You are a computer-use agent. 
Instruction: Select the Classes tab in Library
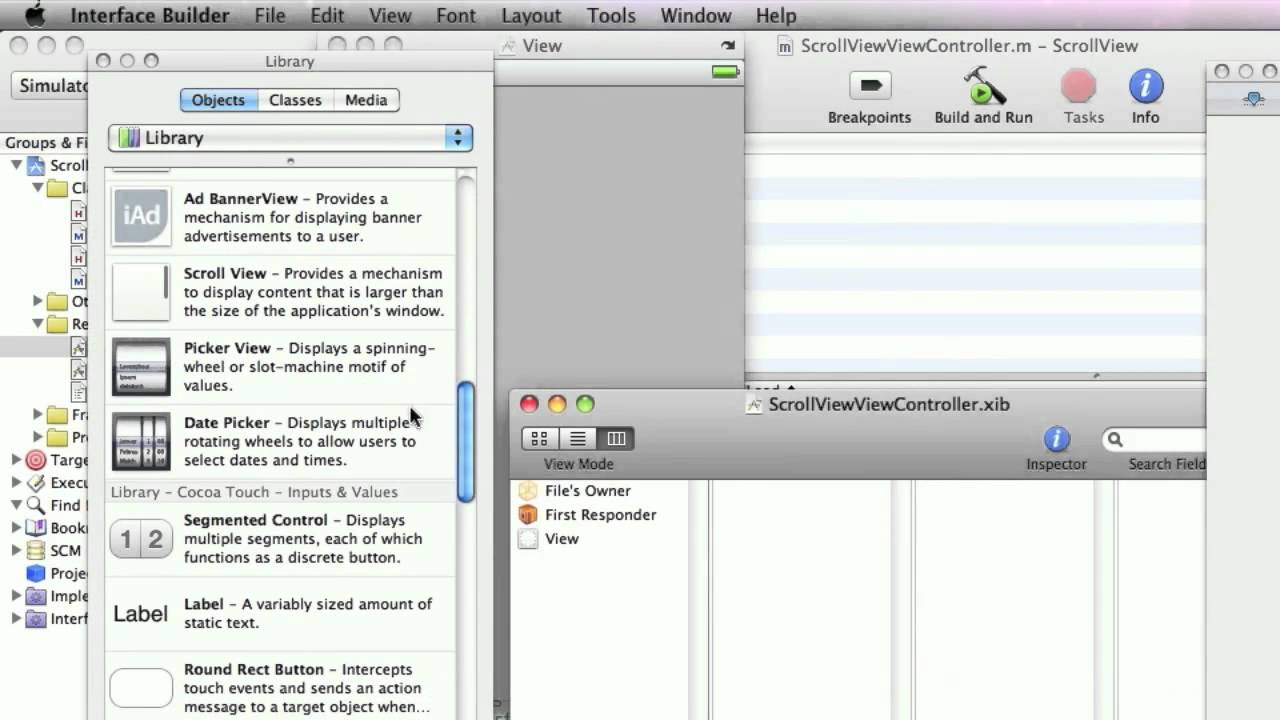click(x=295, y=100)
